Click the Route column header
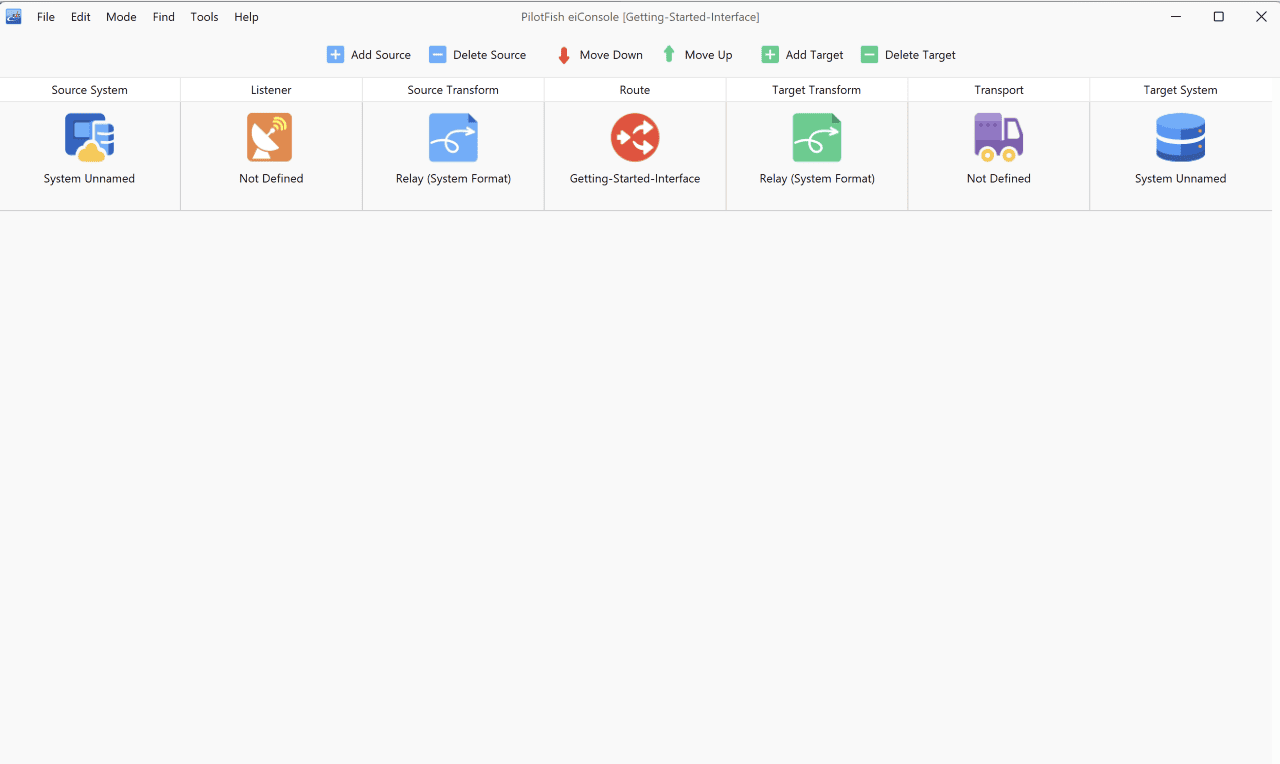Viewport: 1280px width, 764px height. [x=635, y=90]
